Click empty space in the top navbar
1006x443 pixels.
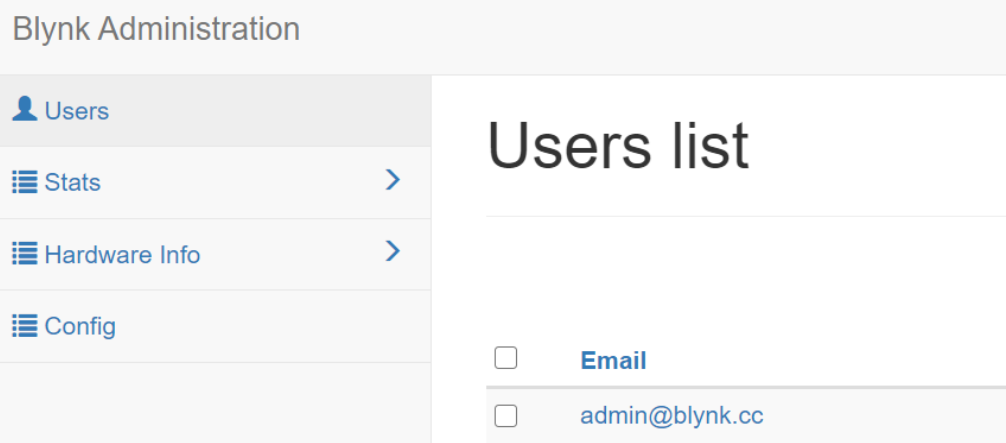pyautogui.click(x=650, y=36)
